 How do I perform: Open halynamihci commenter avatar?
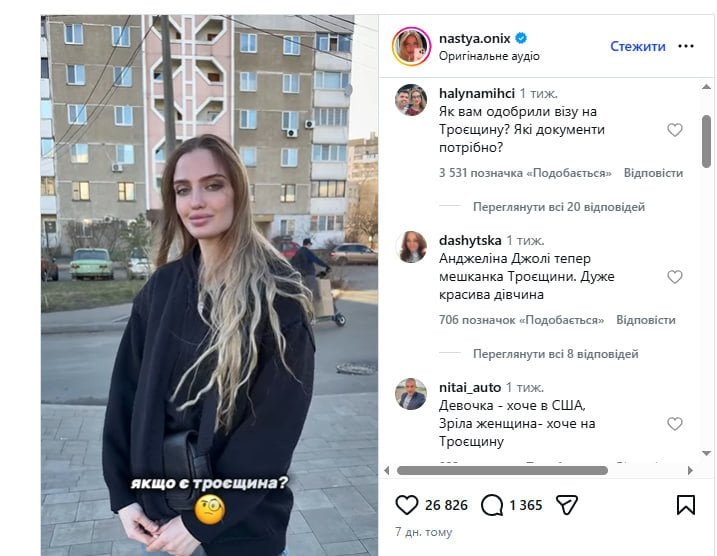click(x=411, y=100)
